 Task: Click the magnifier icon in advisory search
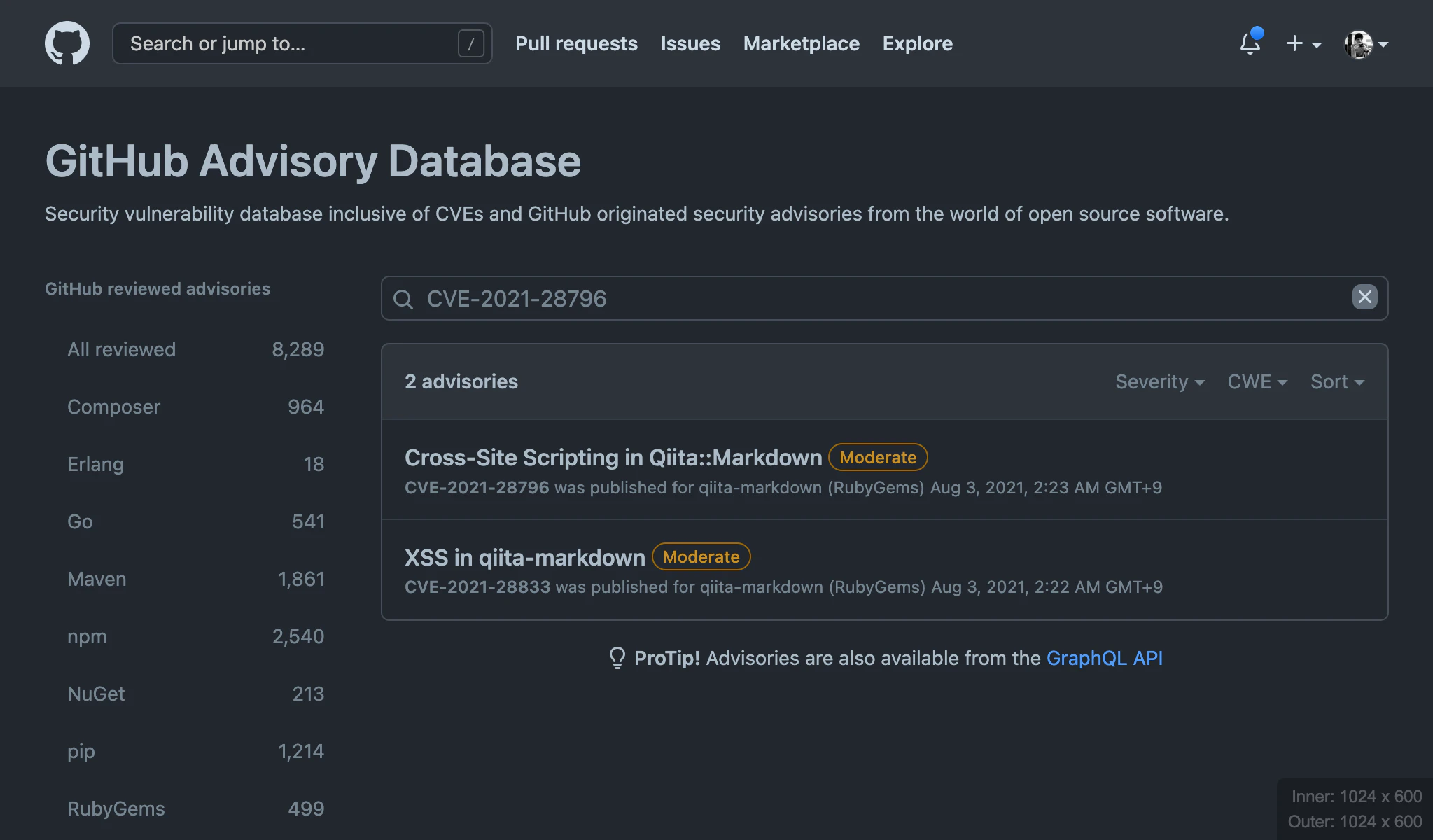403,299
